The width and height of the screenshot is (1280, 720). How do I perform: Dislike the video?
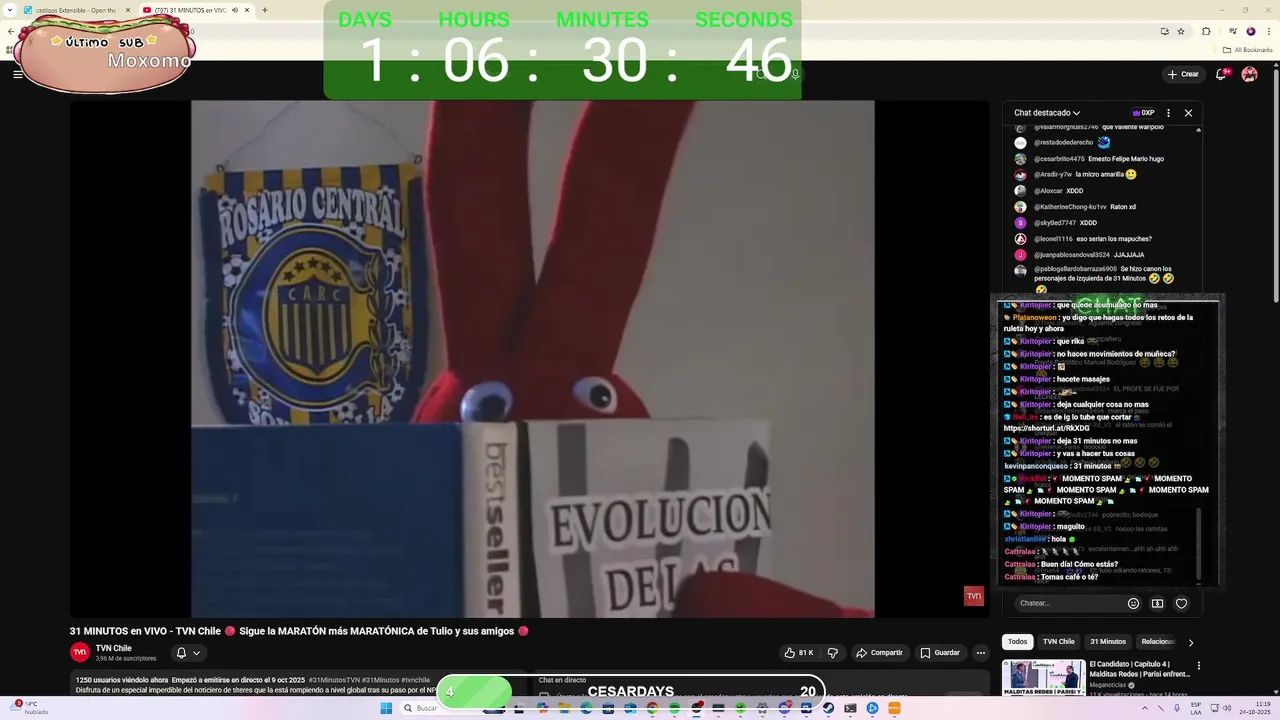click(832, 653)
